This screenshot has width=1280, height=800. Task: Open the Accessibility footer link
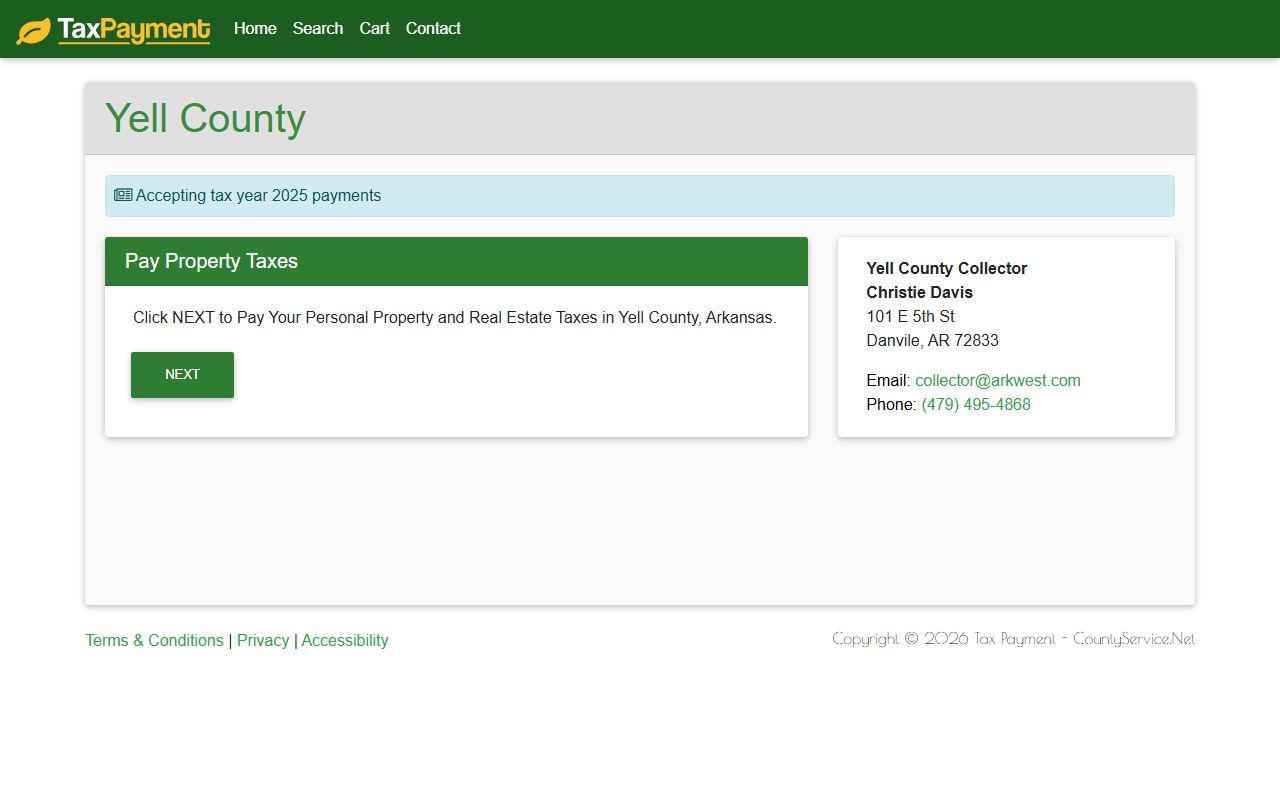pyautogui.click(x=345, y=640)
